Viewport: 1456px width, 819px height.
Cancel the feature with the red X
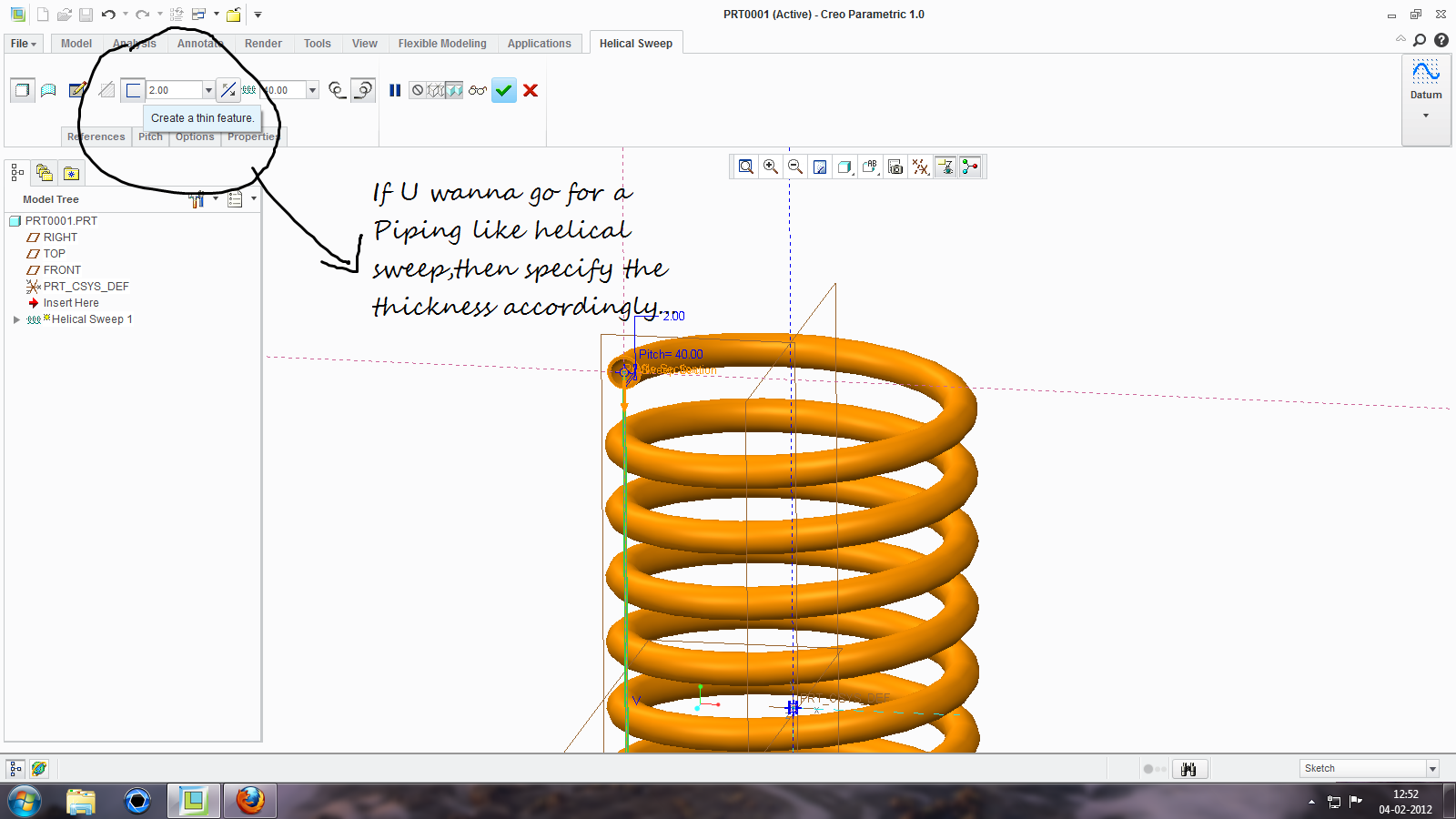[530, 90]
